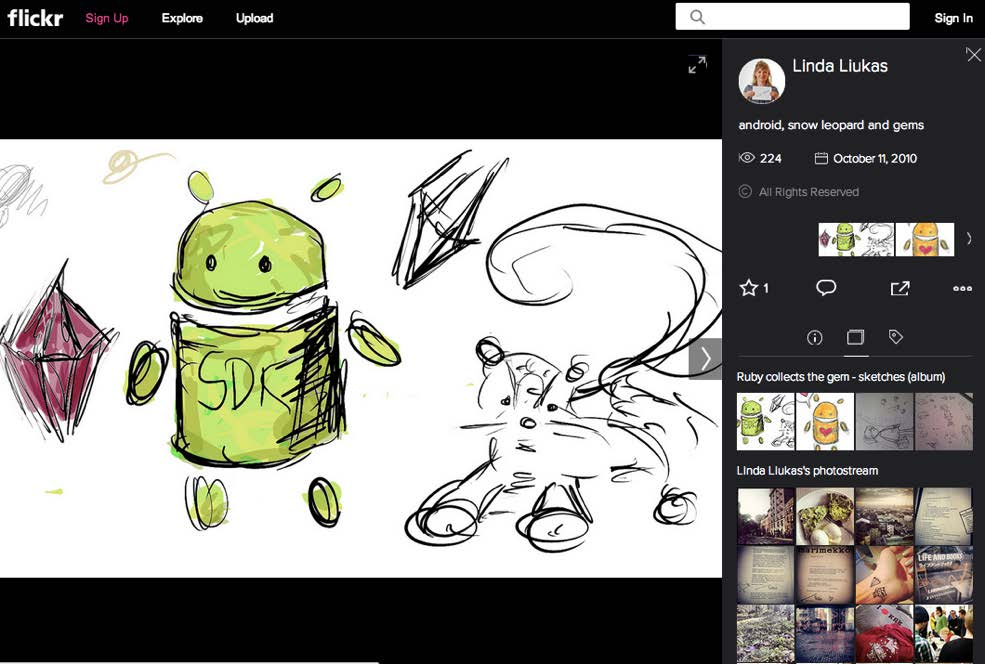This screenshot has height=664, width=985.
Task: Open Linda Liukas name link
Action: tap(840, 66)
